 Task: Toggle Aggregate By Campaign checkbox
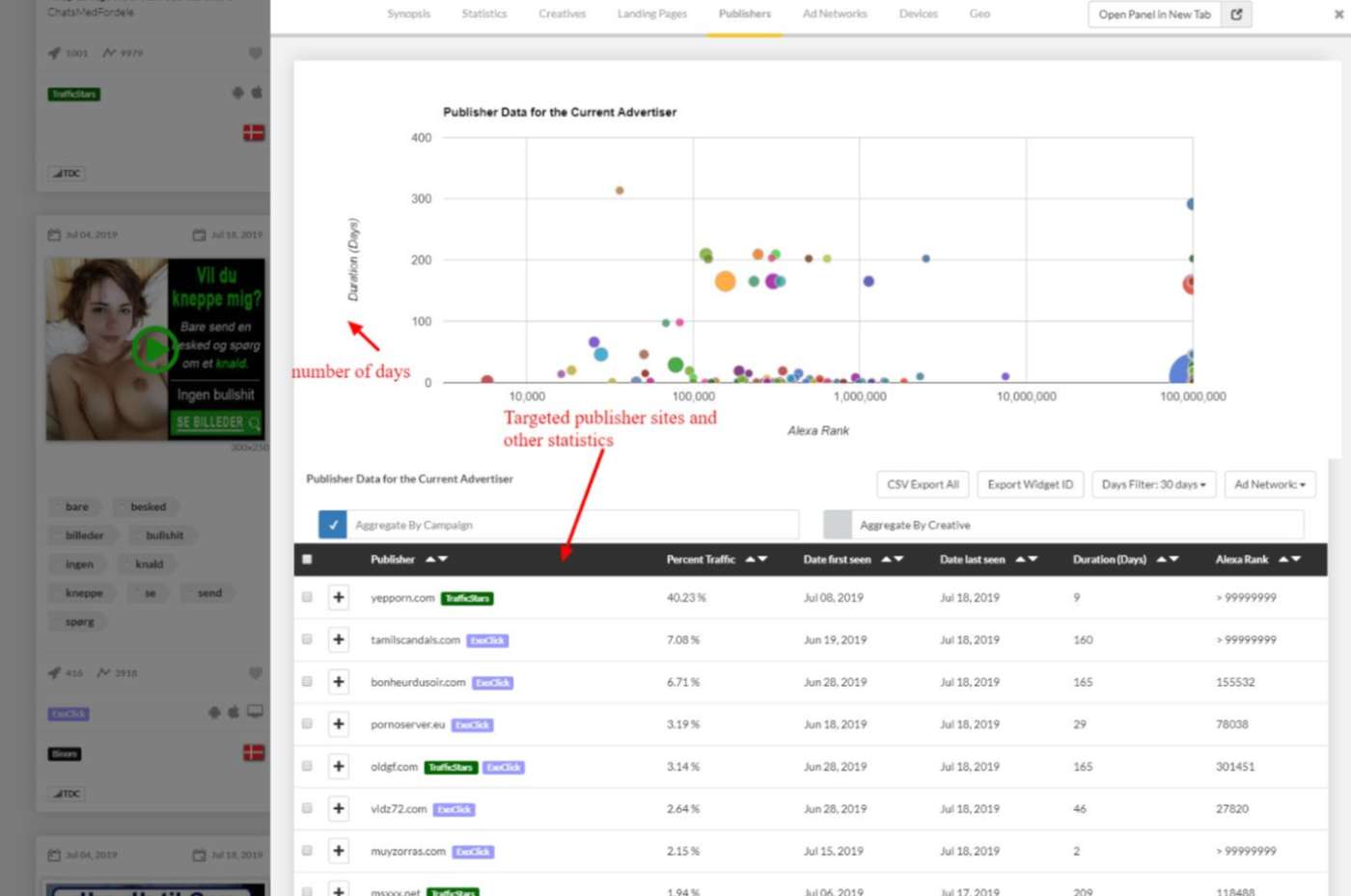333,525
